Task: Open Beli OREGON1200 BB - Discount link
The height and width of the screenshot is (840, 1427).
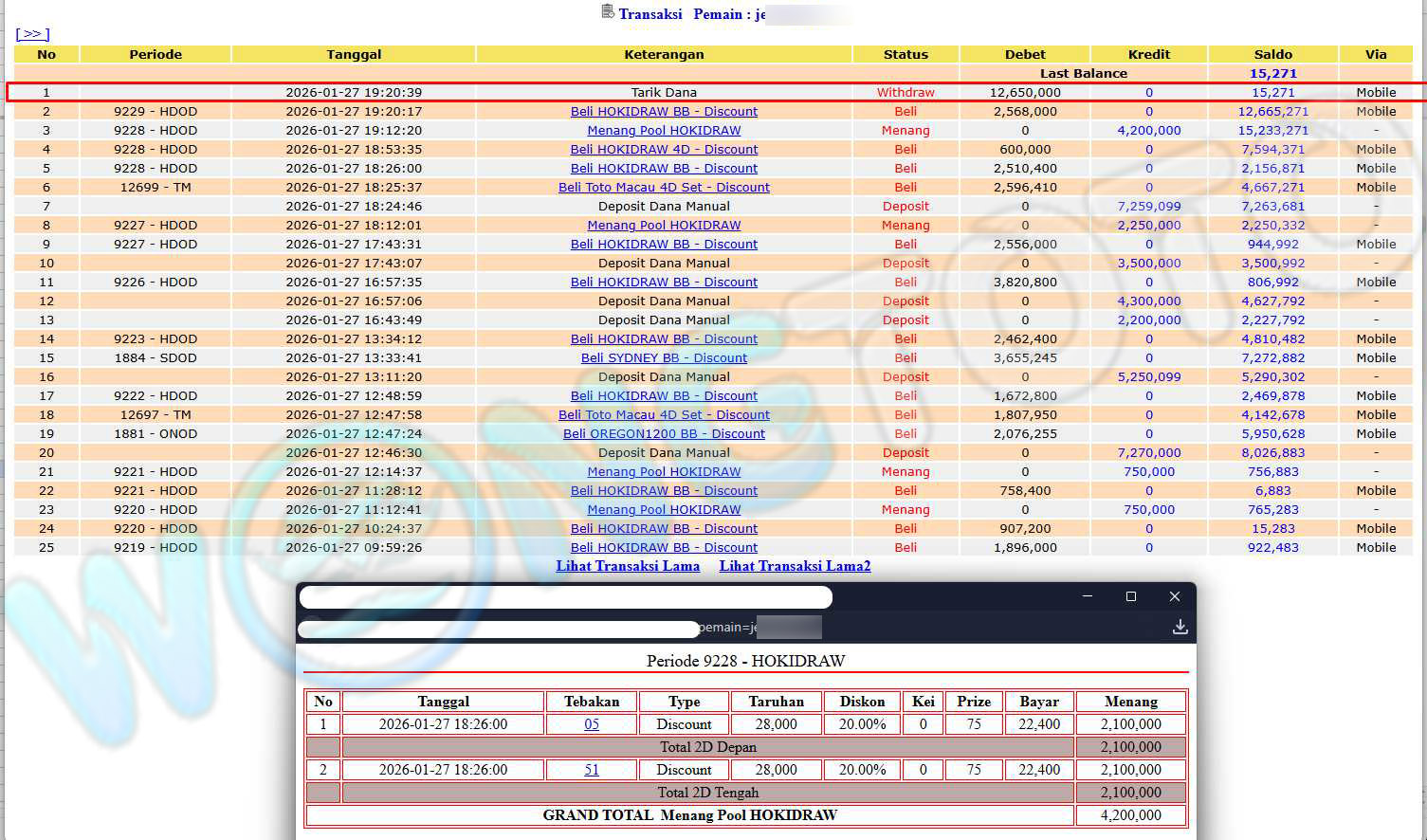Action: [x=664, y=433]
